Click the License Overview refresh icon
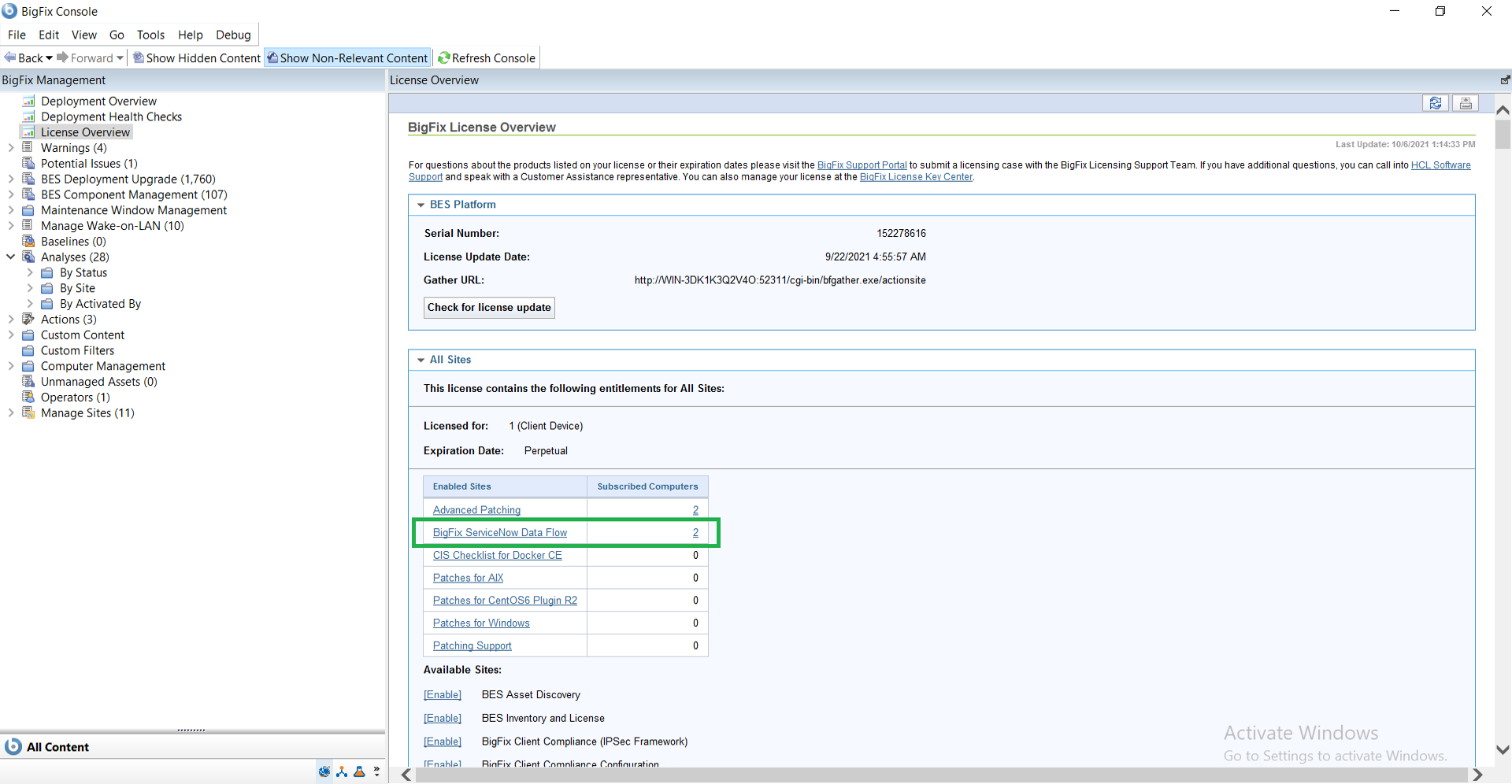The height and width of the screenshot is (784, 1512). (1435, 103)
